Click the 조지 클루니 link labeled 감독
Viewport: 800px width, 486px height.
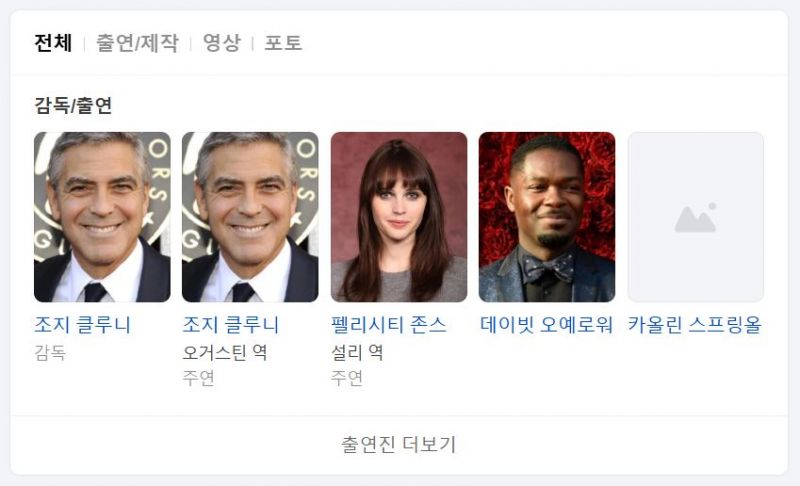click(83, 325)
